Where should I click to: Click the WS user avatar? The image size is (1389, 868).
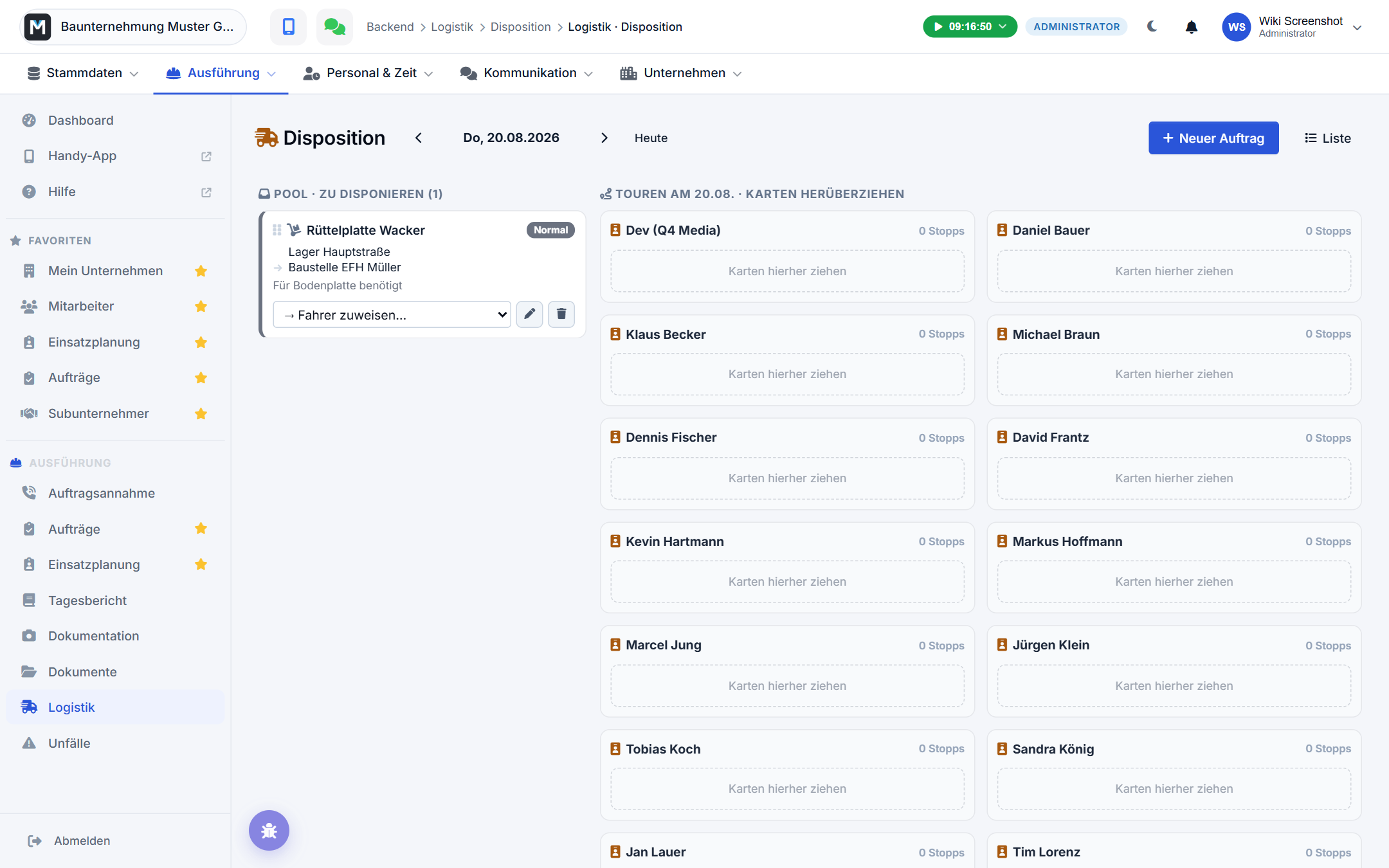tap(1236, 27)
